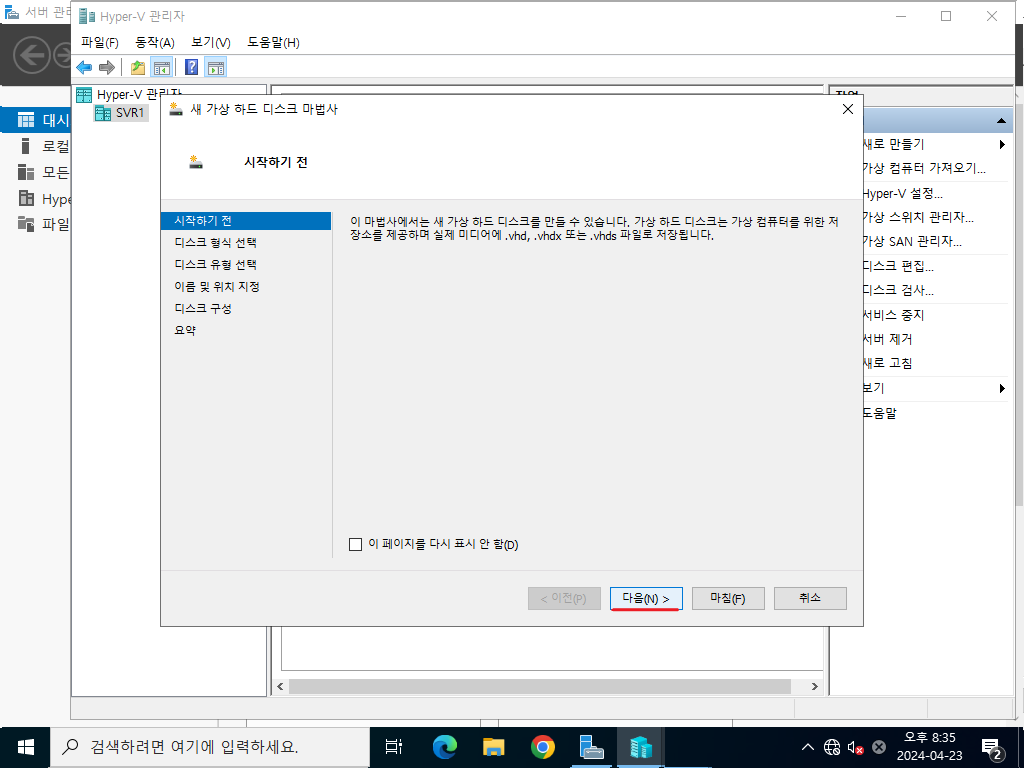Open the network globe tray icon
The width and height of the screenshot is (1024, 768).
pos(831,747)
